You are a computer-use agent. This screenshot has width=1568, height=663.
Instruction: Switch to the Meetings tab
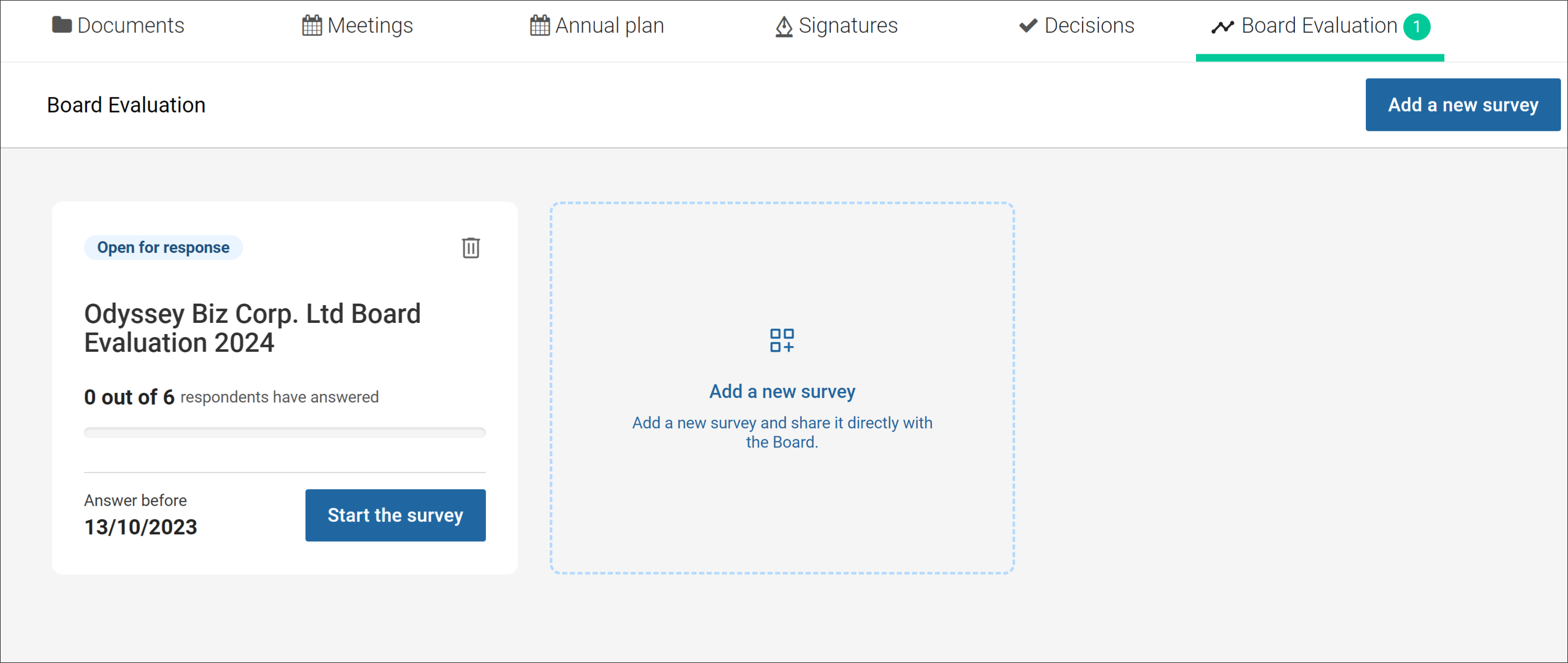pos(369,25)
